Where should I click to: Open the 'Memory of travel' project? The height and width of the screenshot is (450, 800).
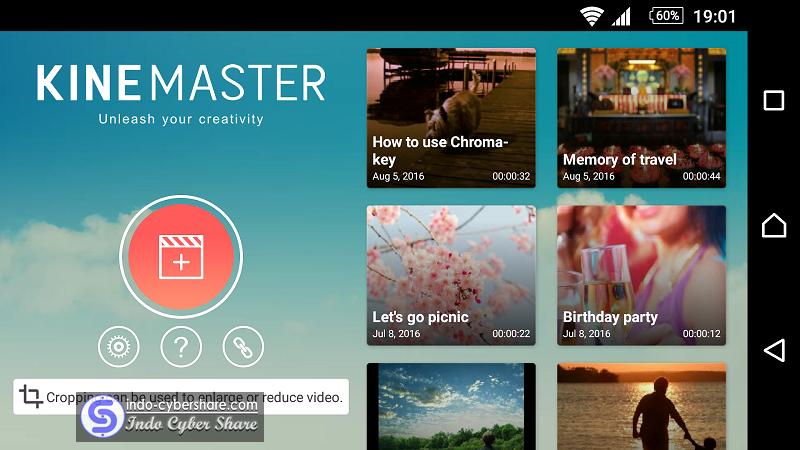tap(641, 118)
